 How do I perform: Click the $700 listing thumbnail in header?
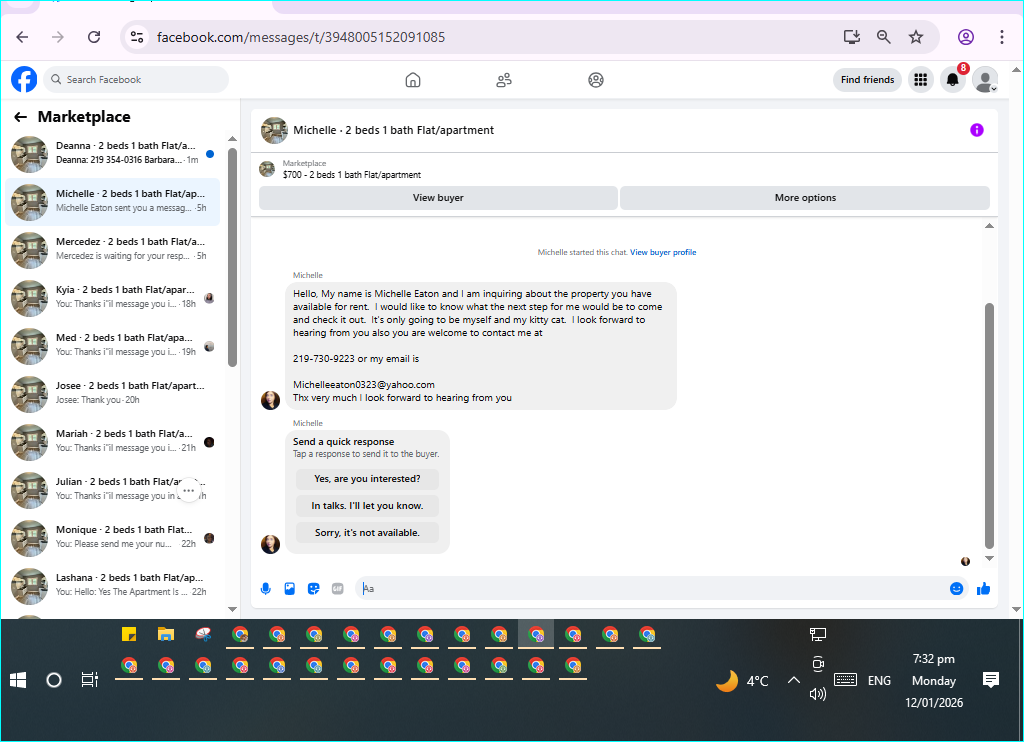267,169
